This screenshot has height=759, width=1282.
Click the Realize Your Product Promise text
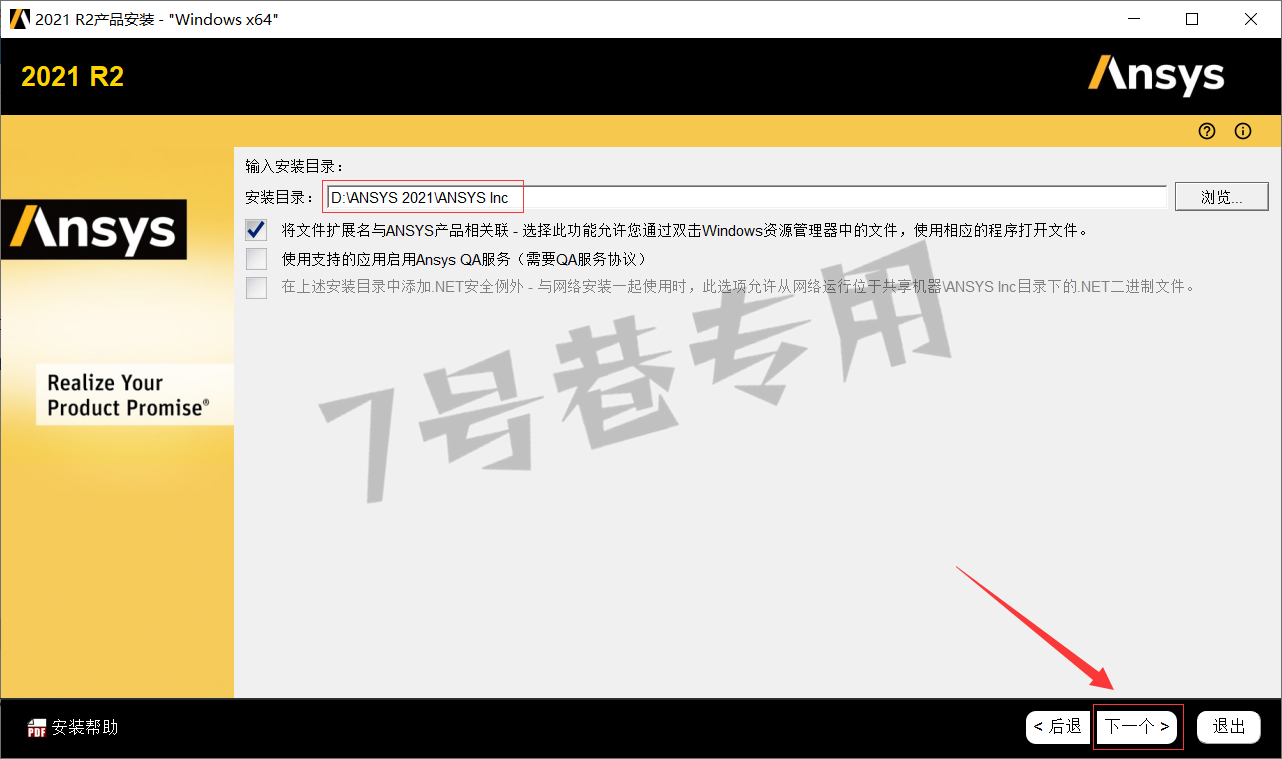(129, 395)
